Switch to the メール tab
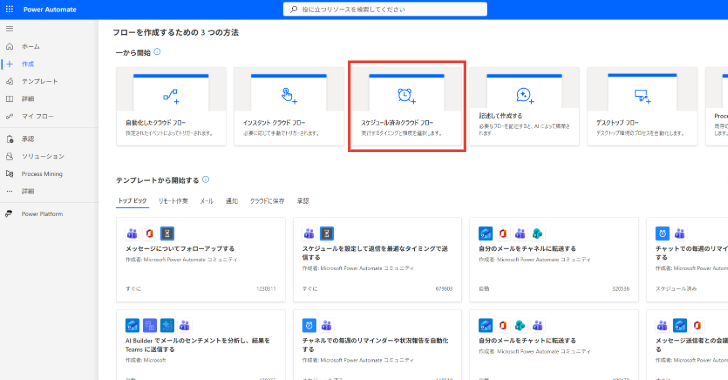 (x=207, y=201)
